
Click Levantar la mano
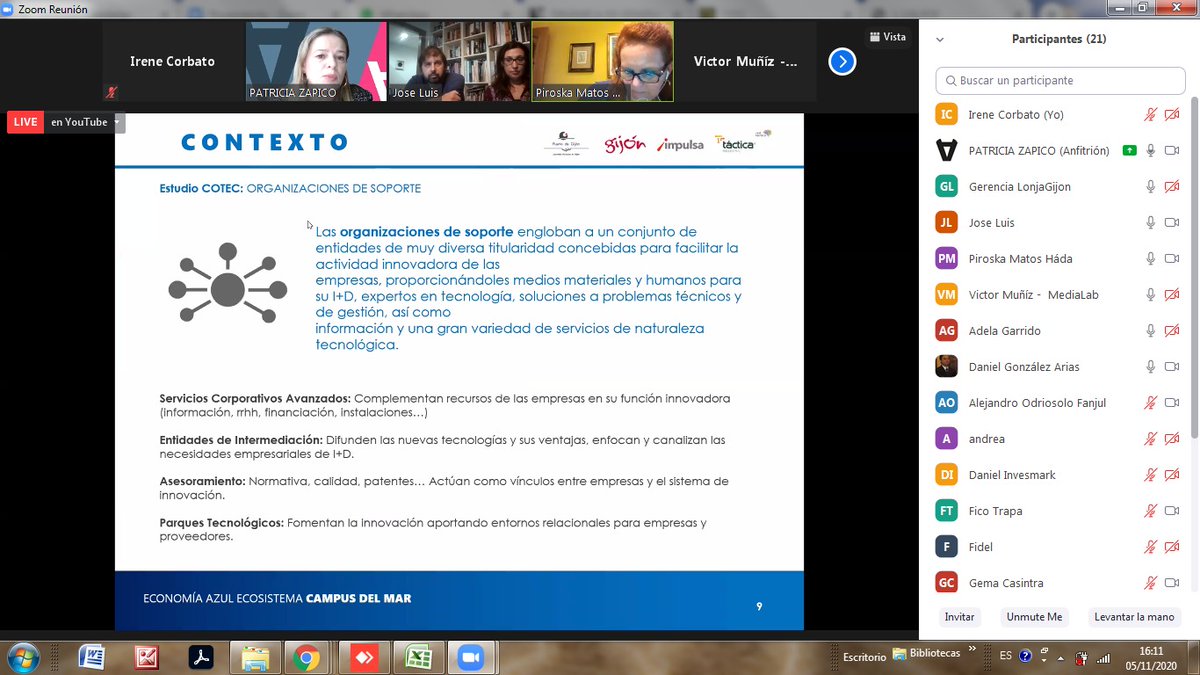[x=1134, y=617]
